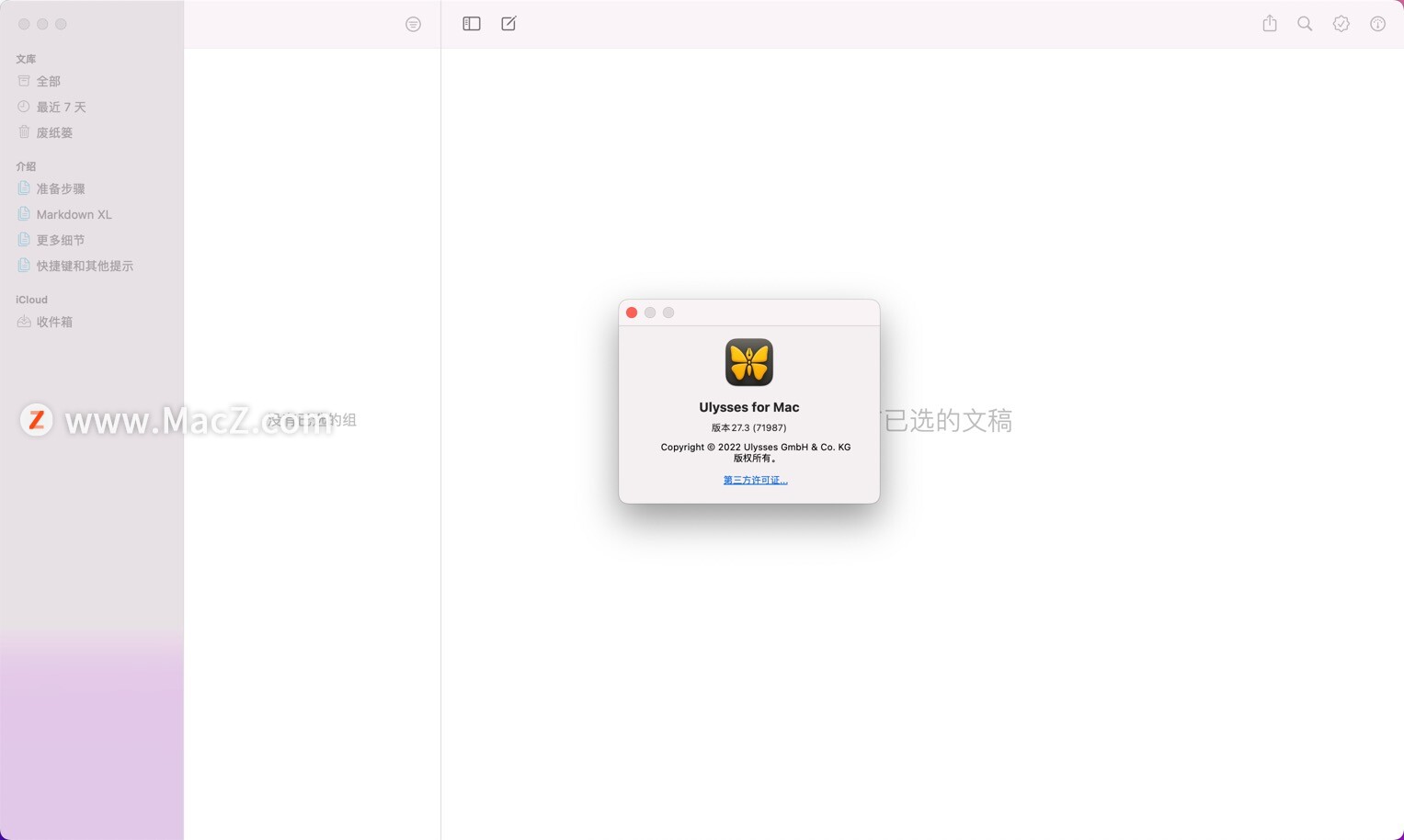Click the search magnifier icon
Viewport: 1404px width, 840px height.
1305,24
